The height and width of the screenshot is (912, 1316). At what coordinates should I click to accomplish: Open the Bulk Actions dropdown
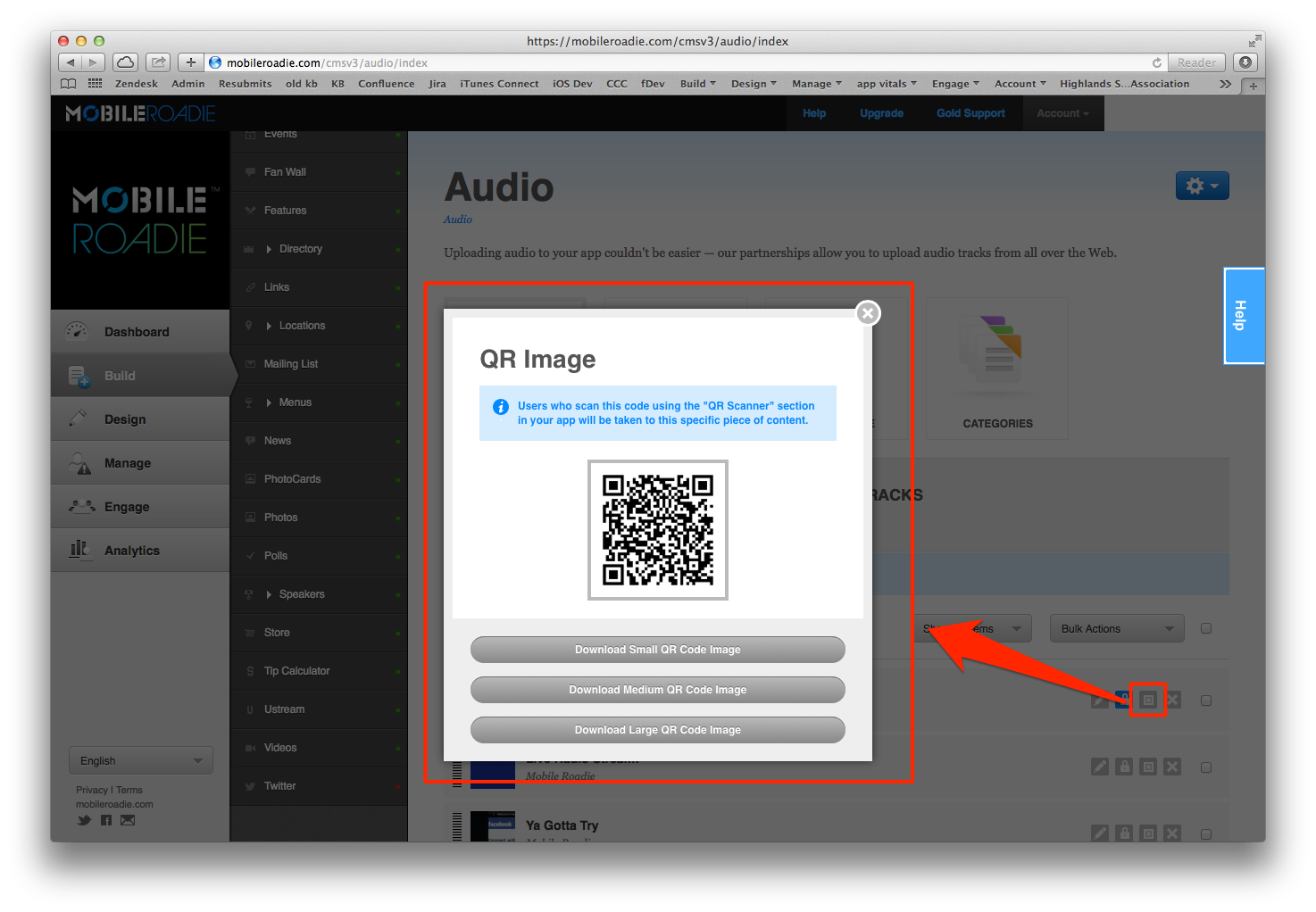(x=1116, y=629)
